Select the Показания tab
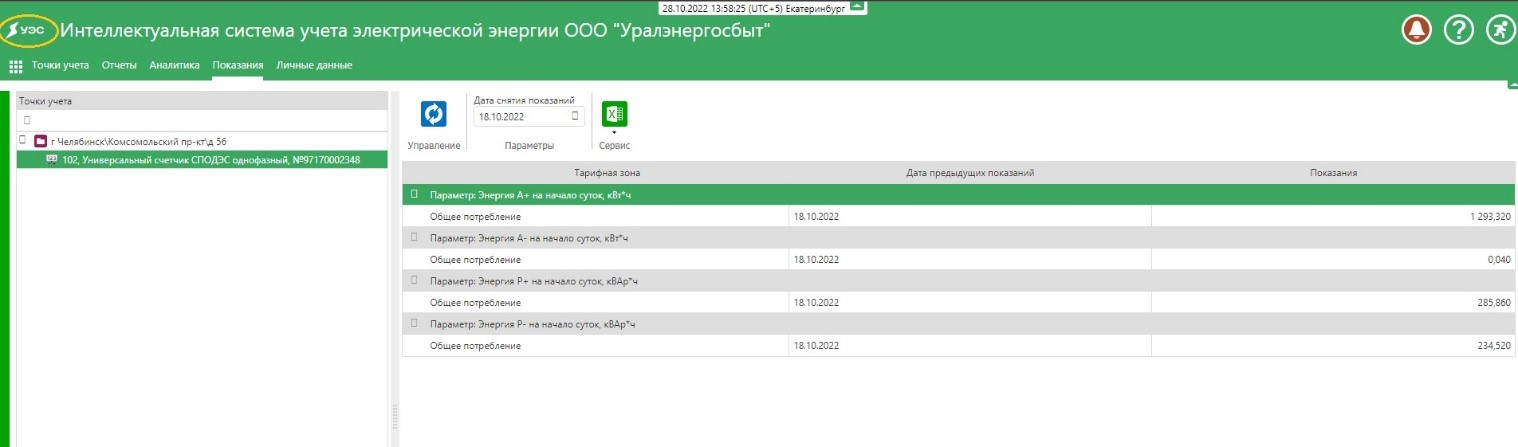Screen dimensions: 1518x447 click(x=238, y=66)
